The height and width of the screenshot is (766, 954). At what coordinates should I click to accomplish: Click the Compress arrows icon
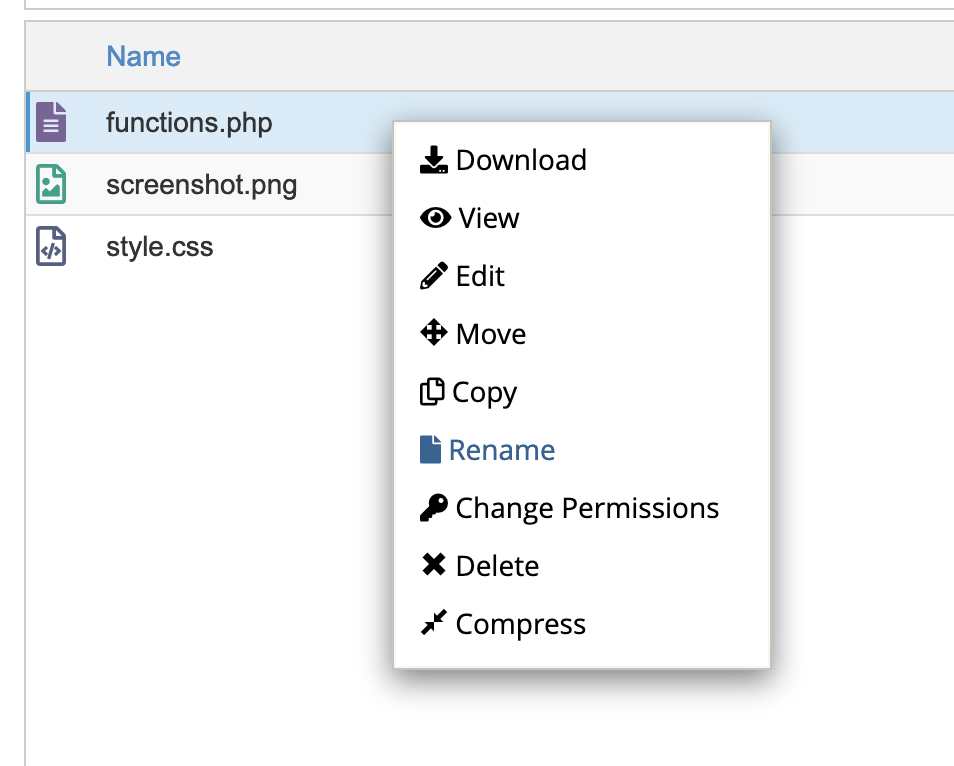tap(434, 622)
